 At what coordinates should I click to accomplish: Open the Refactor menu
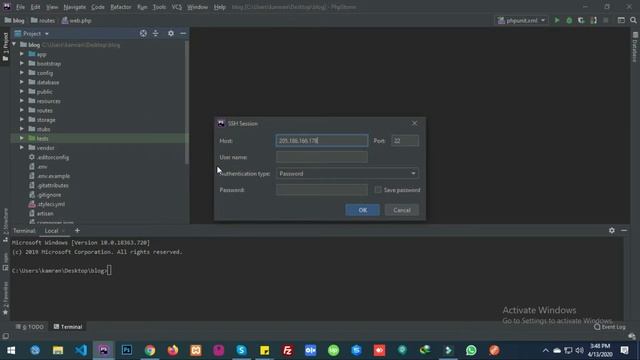[121, 7]
